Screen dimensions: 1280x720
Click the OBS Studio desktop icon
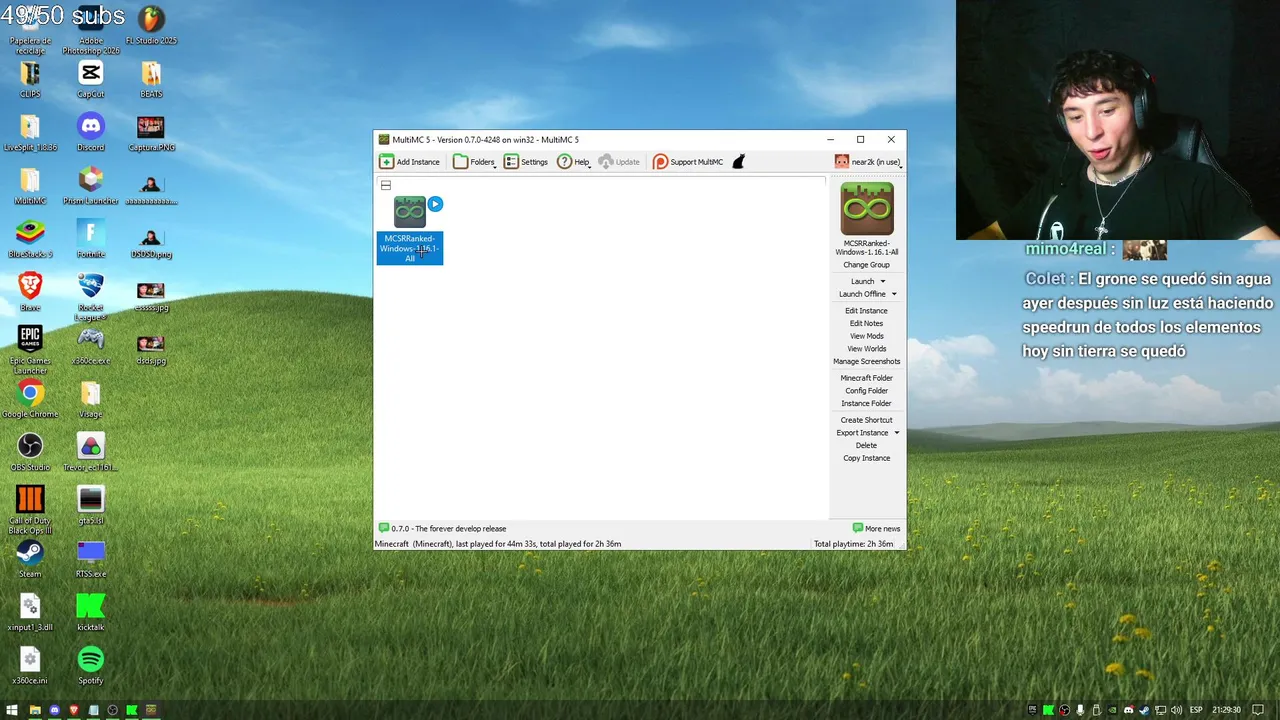tap(30, 452)
